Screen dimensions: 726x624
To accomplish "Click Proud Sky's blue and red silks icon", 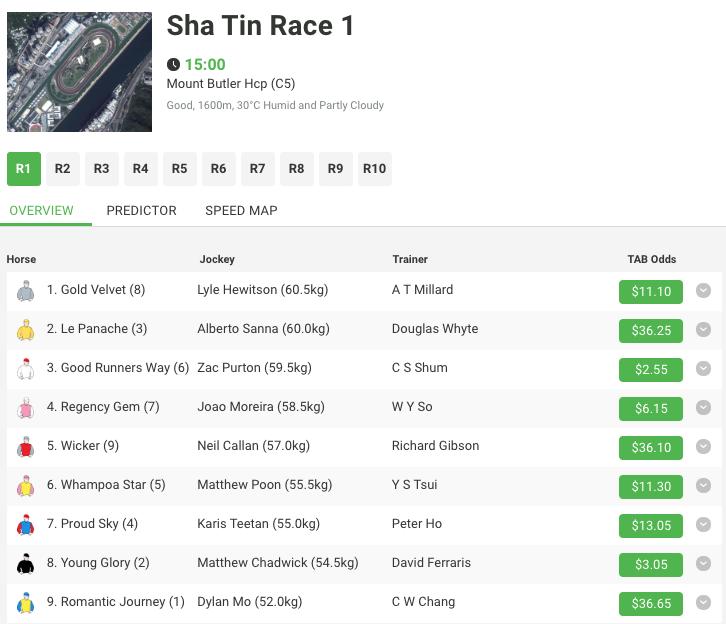I will [x=25, y=524].
